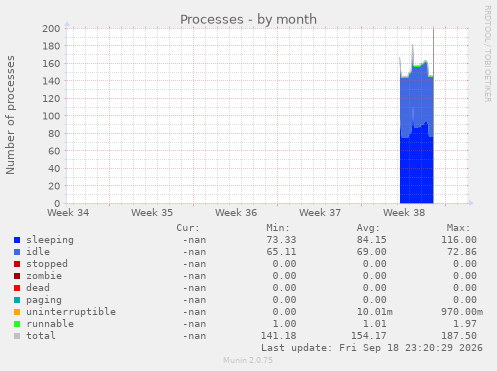The width and height of the screenshot is (497, 371).
Task: Click total min value 141.18
Action: [x=278, y=336]
